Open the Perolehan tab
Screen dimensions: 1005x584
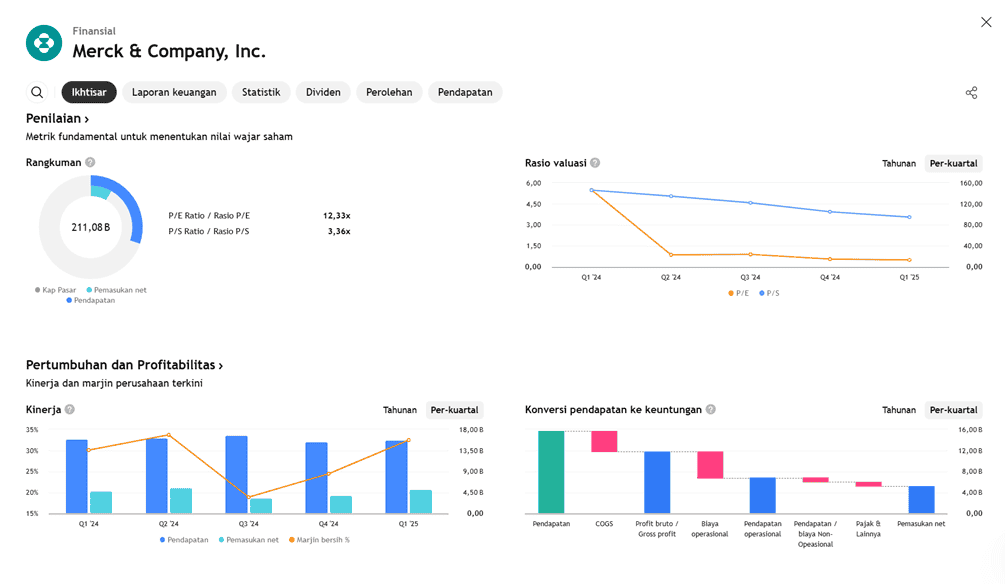389,92
